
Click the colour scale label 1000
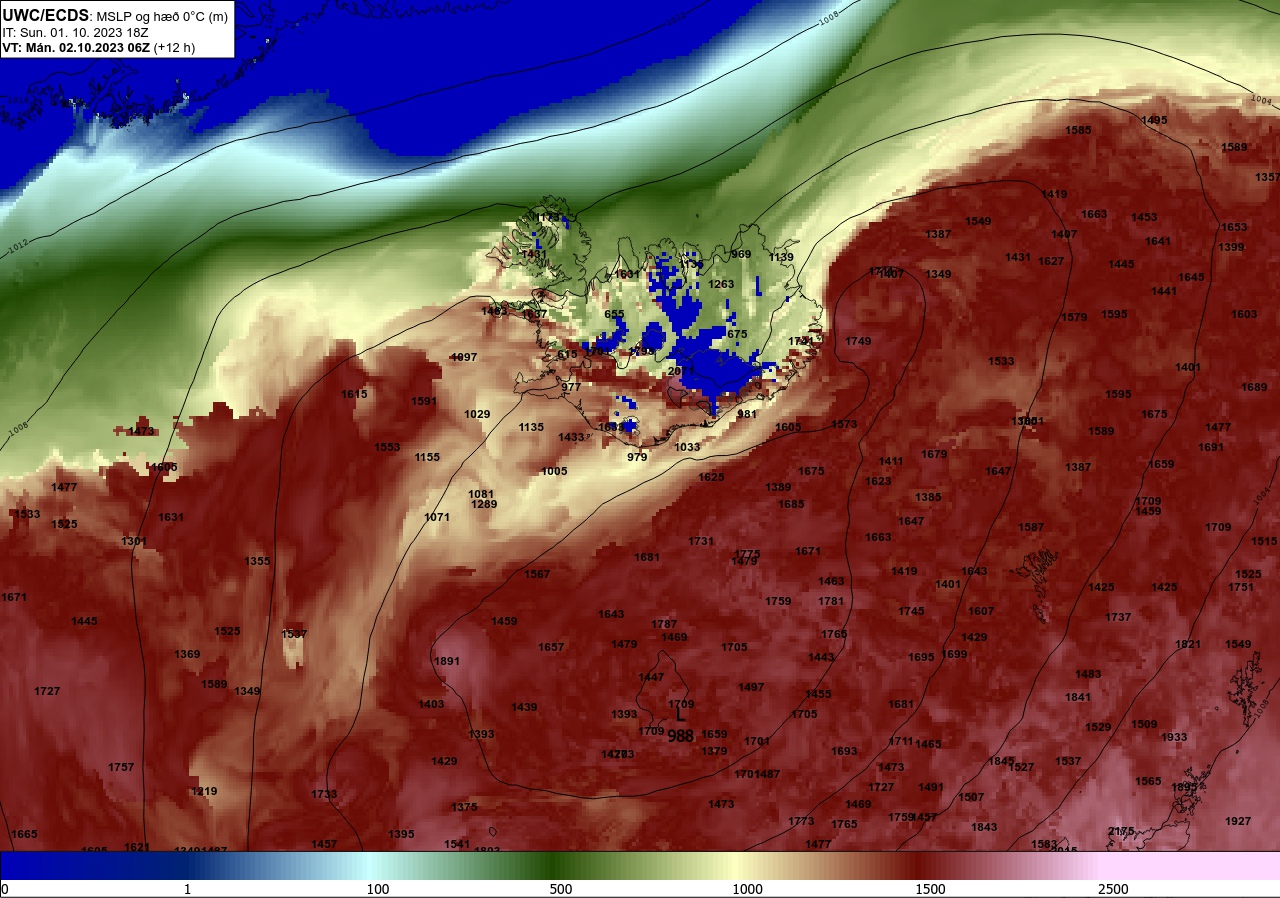pos(747,889)
